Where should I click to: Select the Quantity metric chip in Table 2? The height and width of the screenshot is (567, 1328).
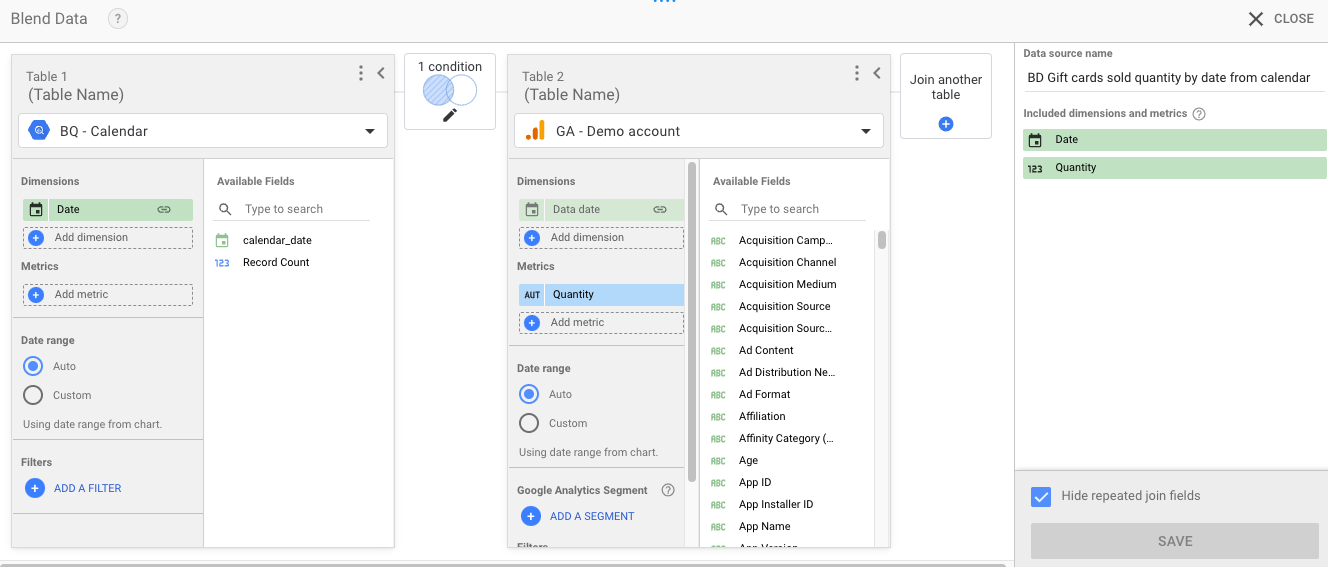(601, 295)
